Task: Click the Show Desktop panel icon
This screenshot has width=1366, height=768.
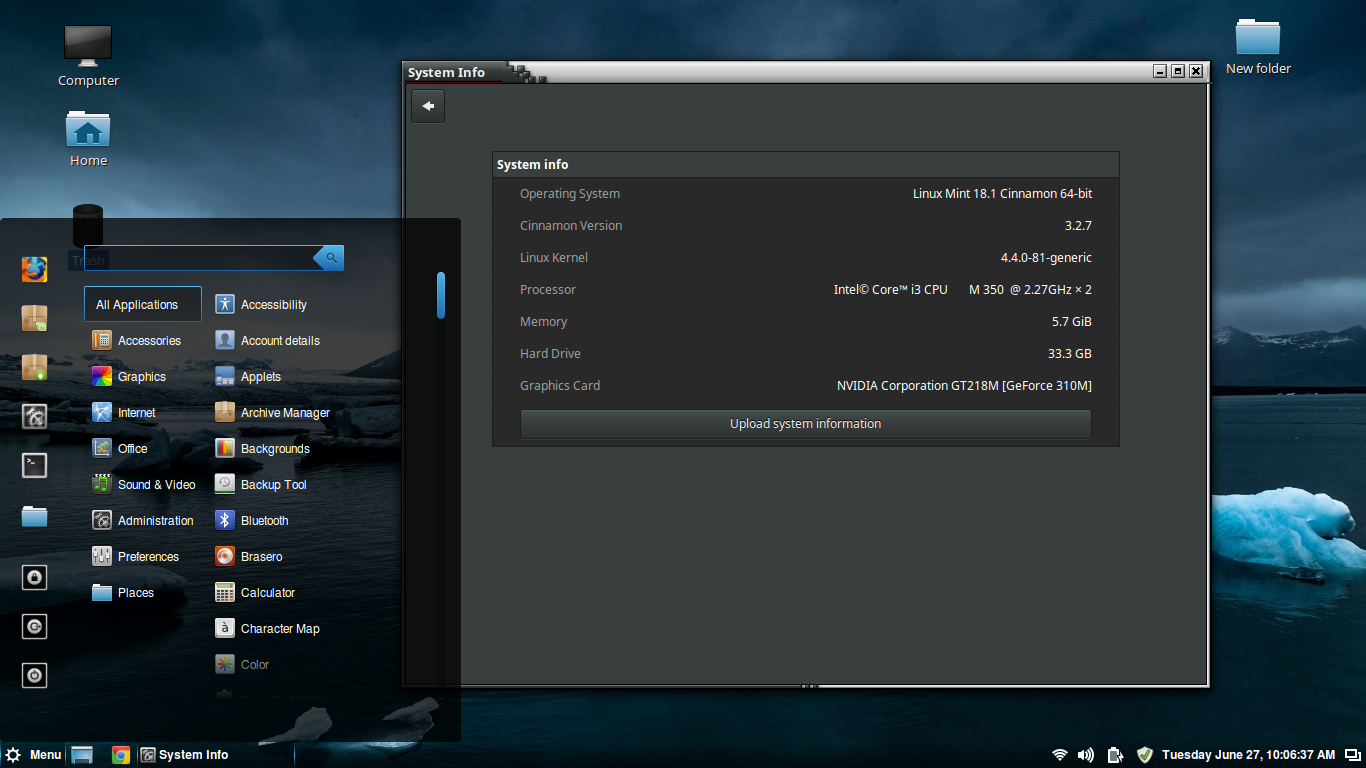Action: [82, 755]
